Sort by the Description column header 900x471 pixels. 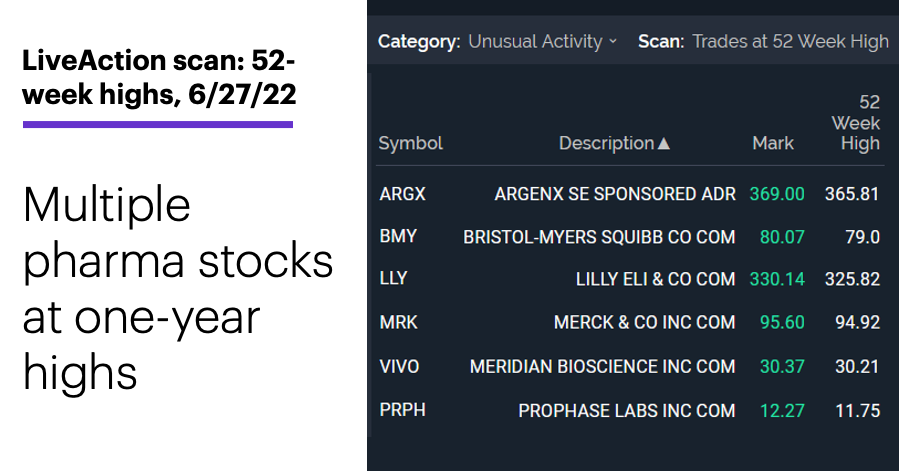tap(606, 143)
